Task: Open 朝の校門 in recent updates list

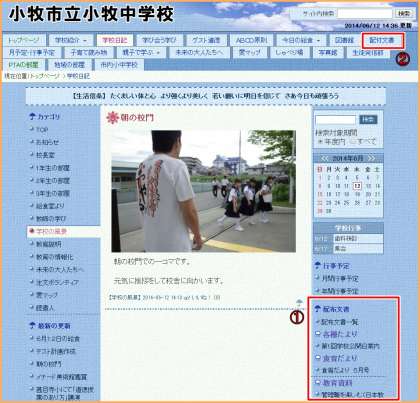Action: [x=49, y=364]
